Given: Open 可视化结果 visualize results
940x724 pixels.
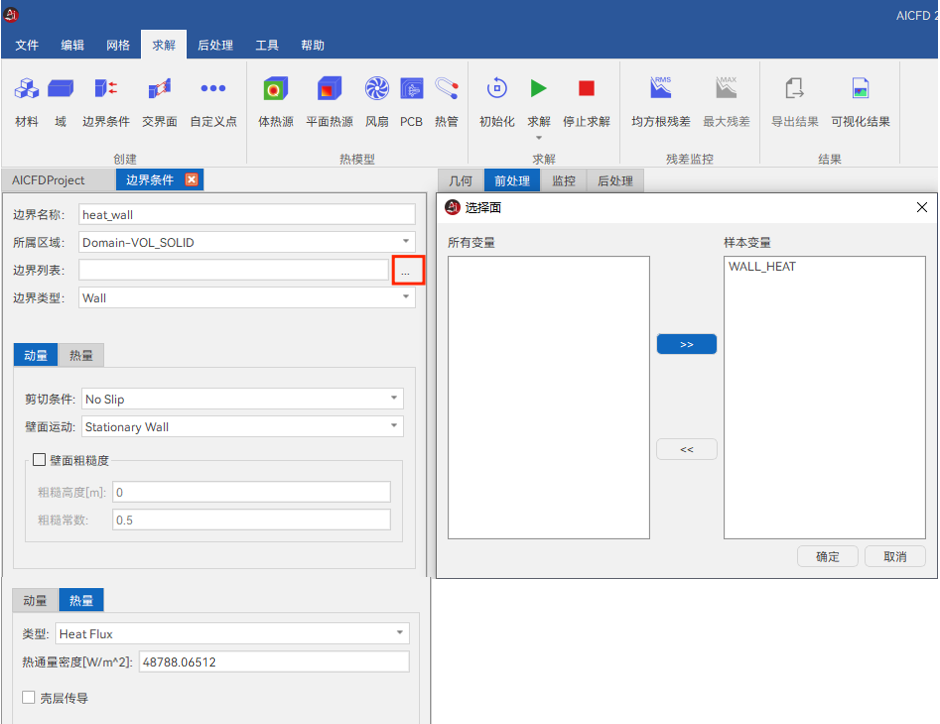Looking at the screenshot, I should [x=860, y=89].
